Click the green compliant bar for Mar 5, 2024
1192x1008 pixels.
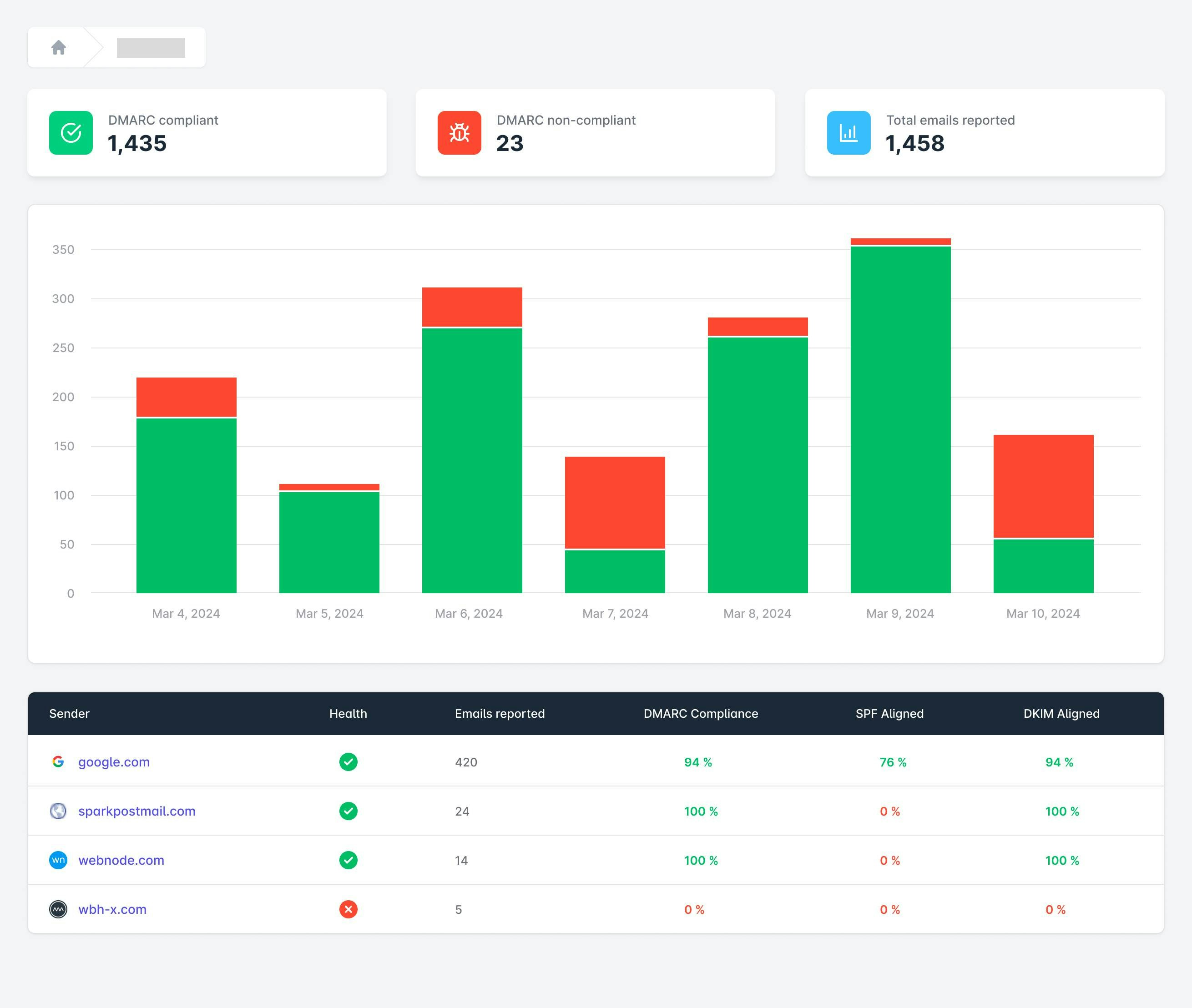click(x=329, y=542)
